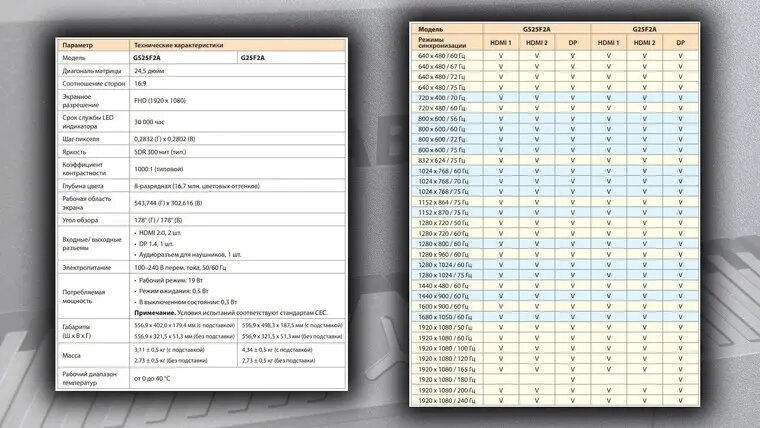Click the '1920 x 1080 / 180 Гц' row

click(554, 380)
